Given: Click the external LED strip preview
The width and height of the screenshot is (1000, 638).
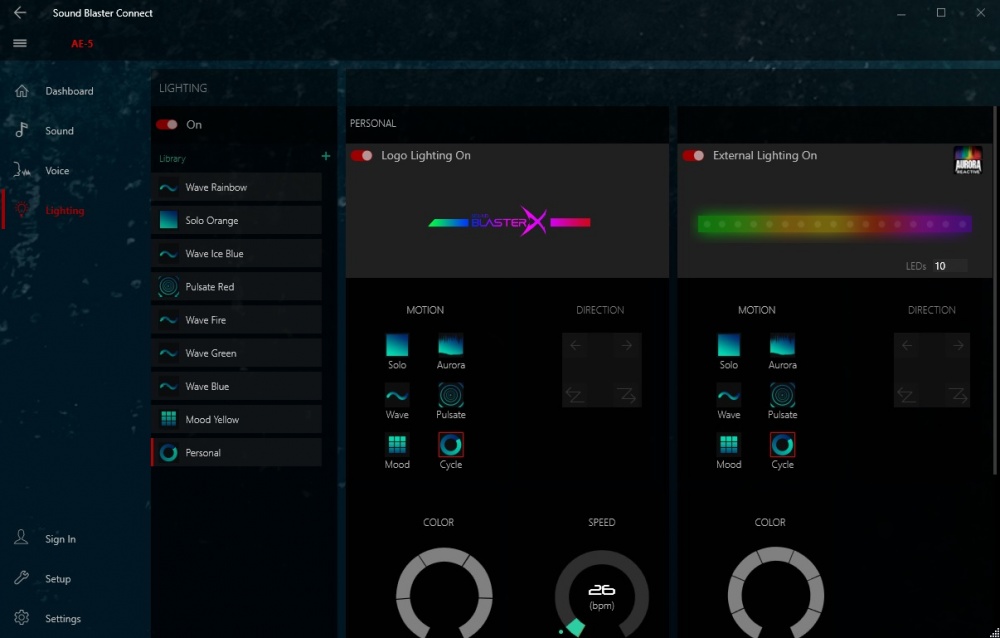Looking at the screenshot, I should (835, 224).
